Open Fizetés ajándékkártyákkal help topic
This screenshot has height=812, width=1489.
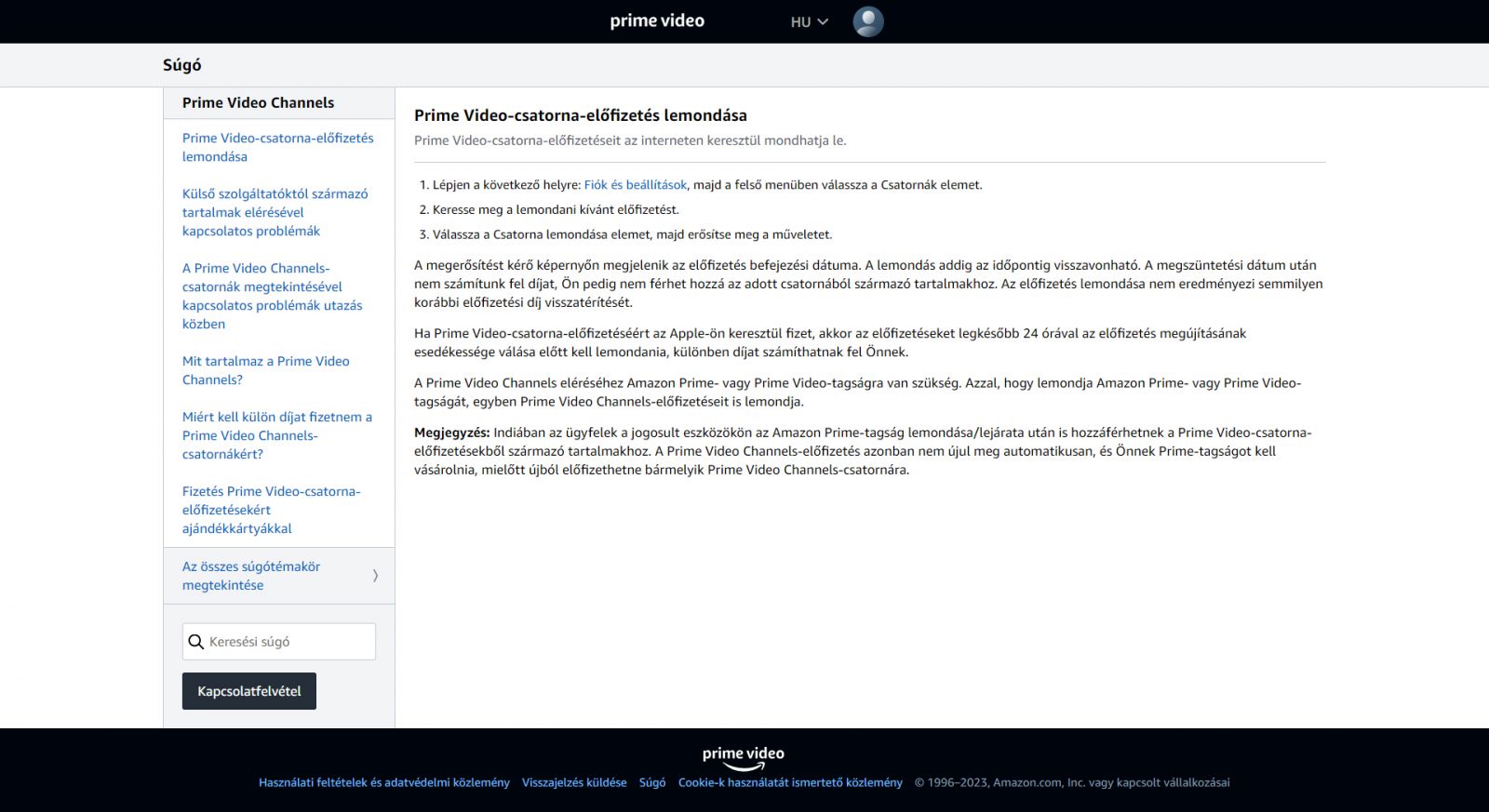click(271, 510)
